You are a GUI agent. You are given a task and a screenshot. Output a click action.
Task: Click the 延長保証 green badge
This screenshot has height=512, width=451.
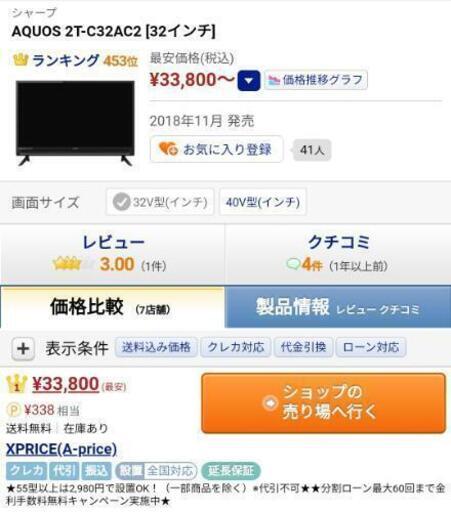coord(230,471)
